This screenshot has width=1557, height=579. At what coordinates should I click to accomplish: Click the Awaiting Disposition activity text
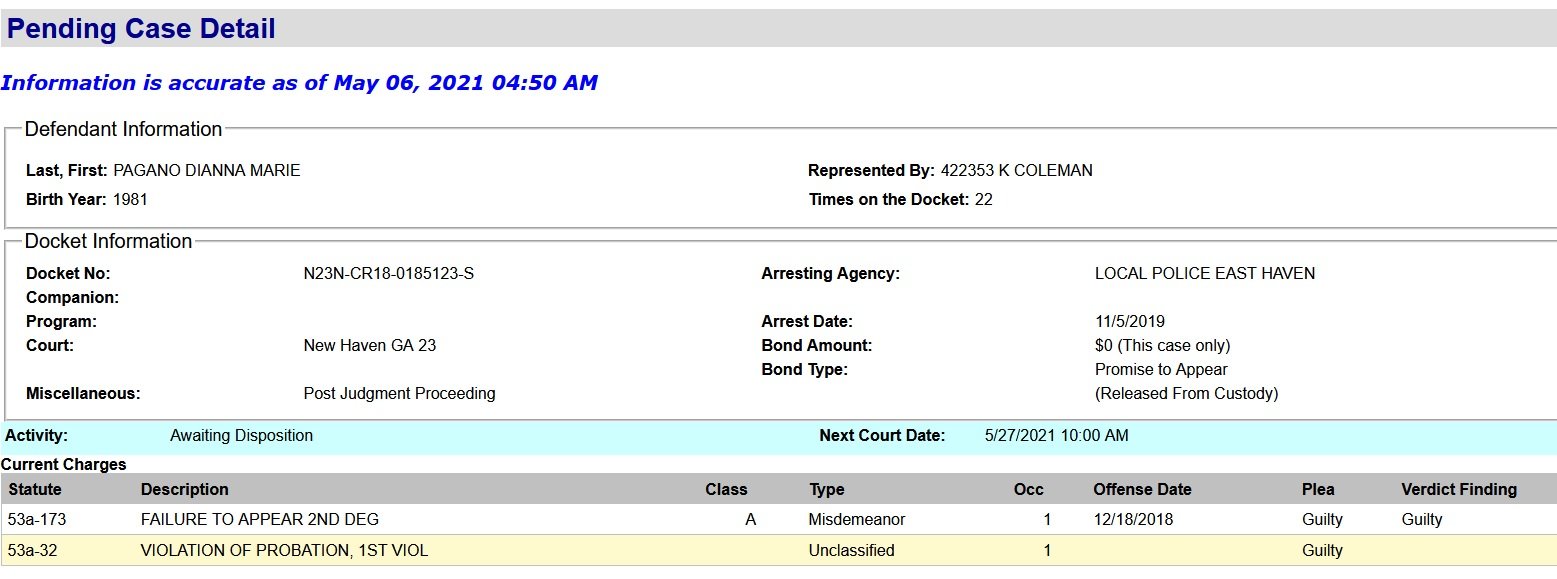point(241,436)
